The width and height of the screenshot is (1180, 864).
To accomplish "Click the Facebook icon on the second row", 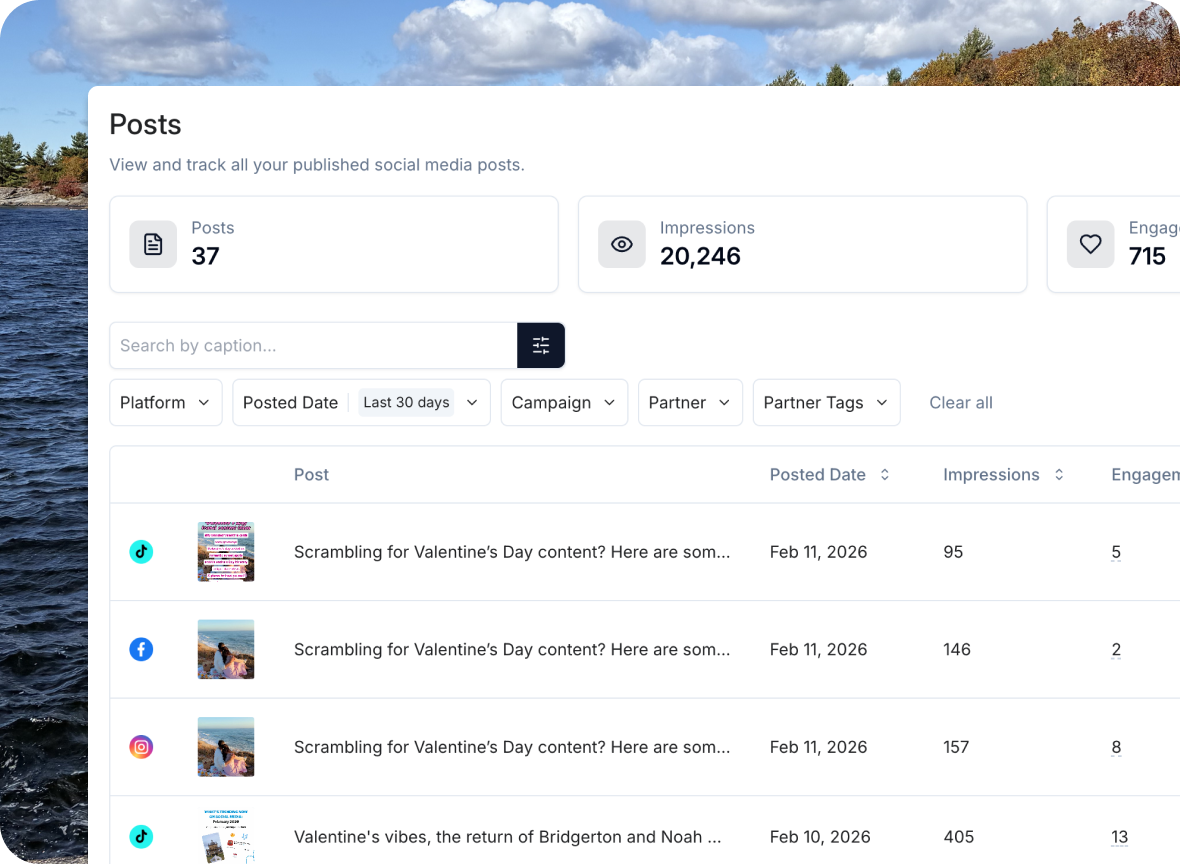I will pos(141,649).
